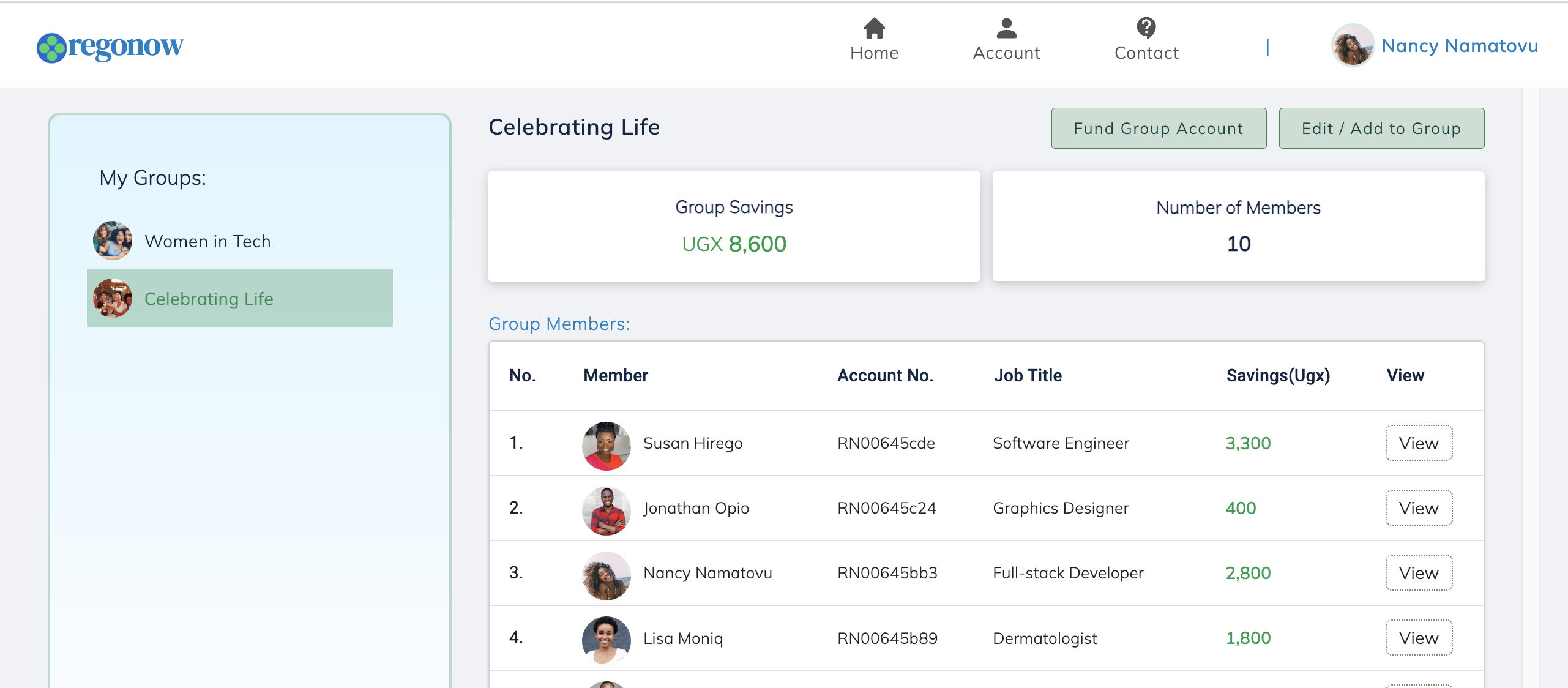Screen dimensions: 1568x688
Task: View Susan Hirego's member details
Action: pyautogui.click(x=1418, y=443)
